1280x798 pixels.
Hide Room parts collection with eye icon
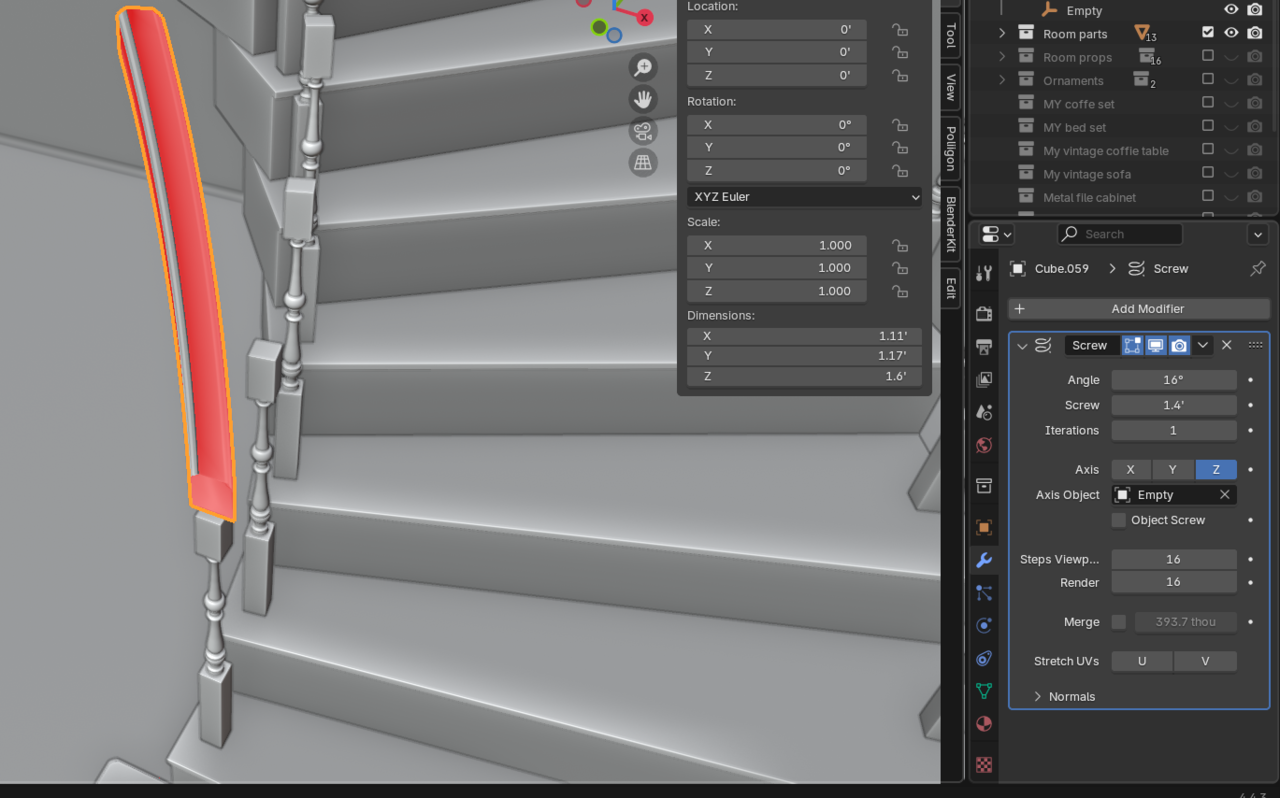point(1231,33)
